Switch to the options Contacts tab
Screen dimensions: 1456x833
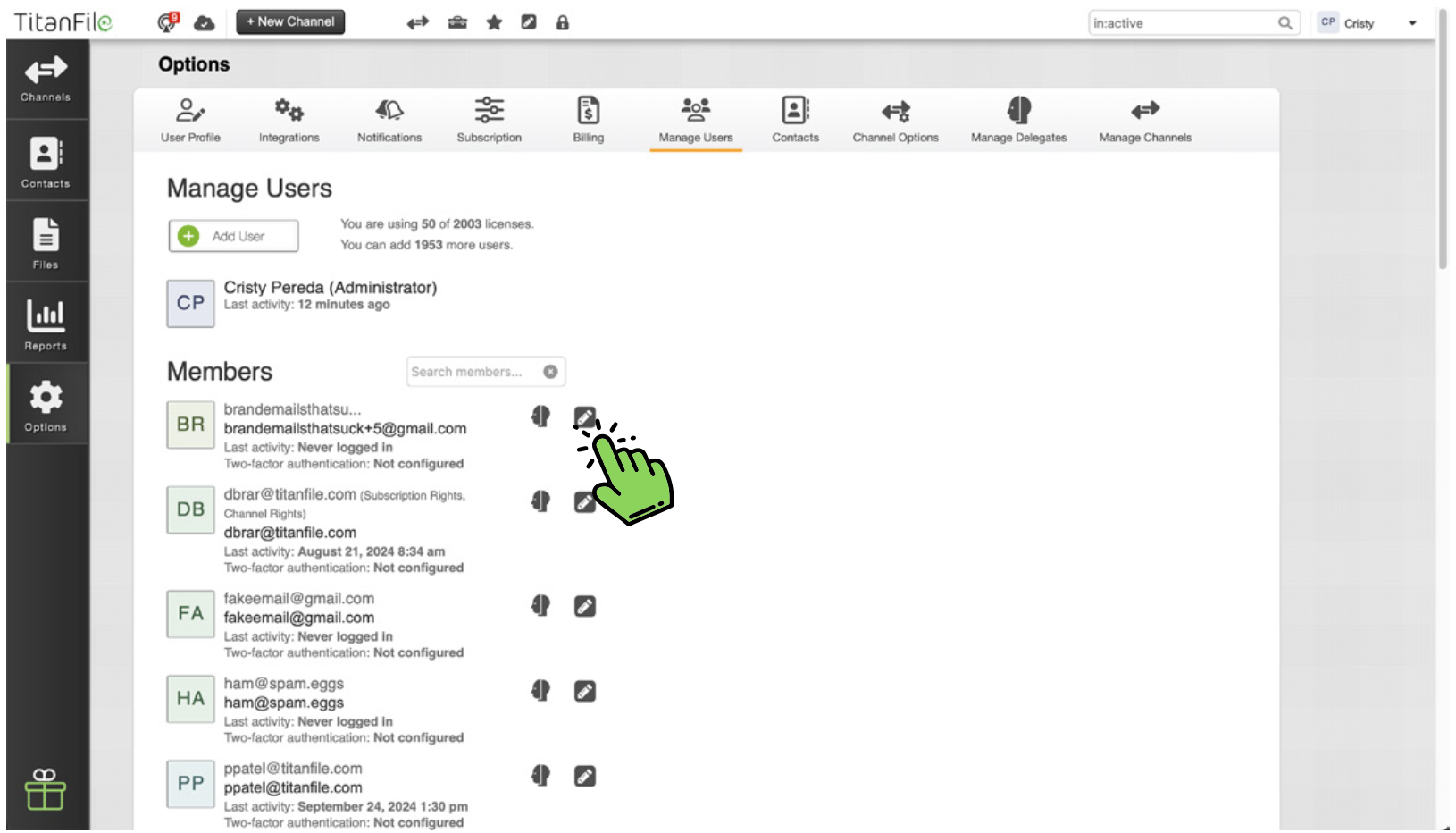click(795, 120)
